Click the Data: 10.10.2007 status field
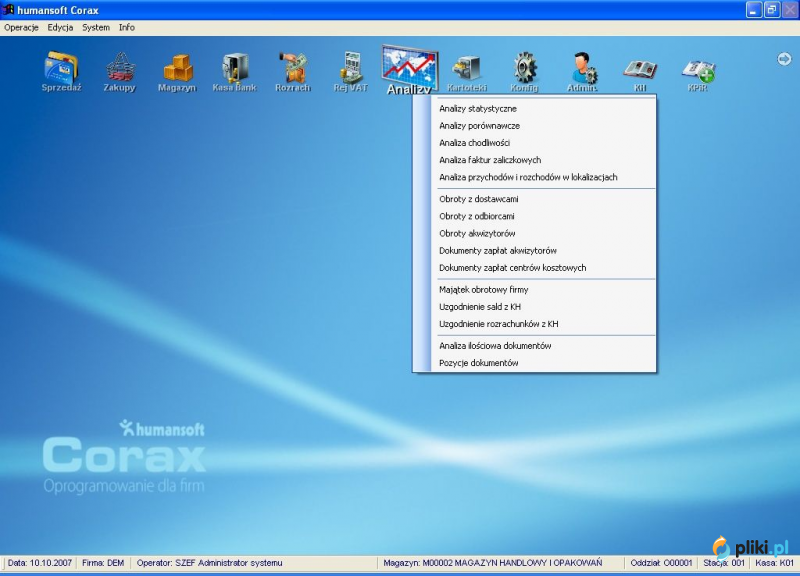 pyautogui.click(x=40, y=563)
